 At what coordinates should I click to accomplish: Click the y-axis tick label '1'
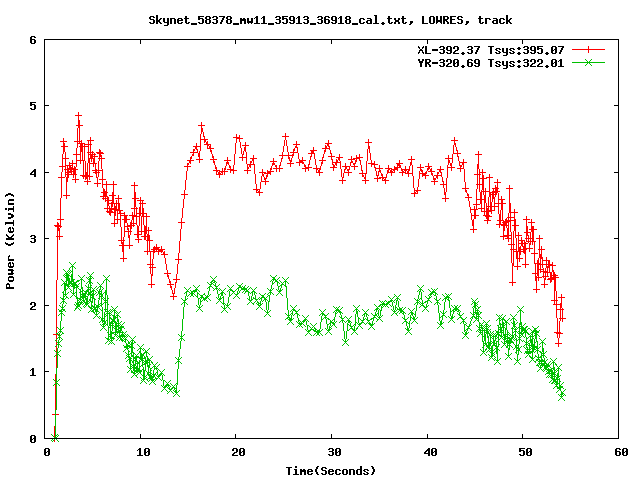point(33,372)
